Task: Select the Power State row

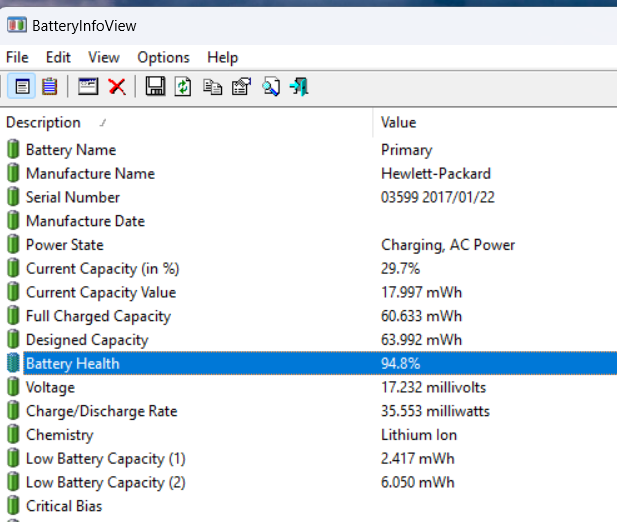Action: tap(308, 245)
